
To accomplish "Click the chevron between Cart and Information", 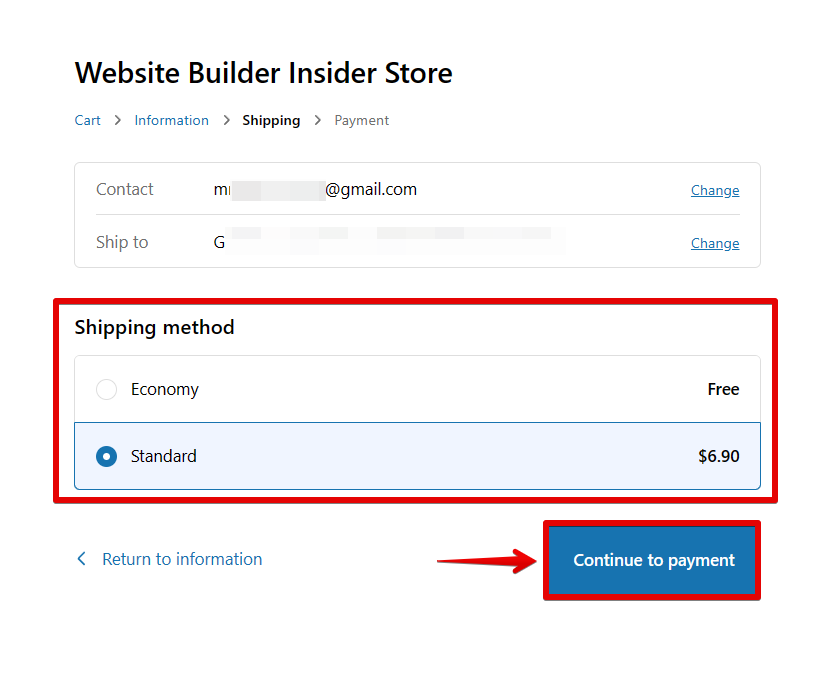I will (x=118, y=120).
